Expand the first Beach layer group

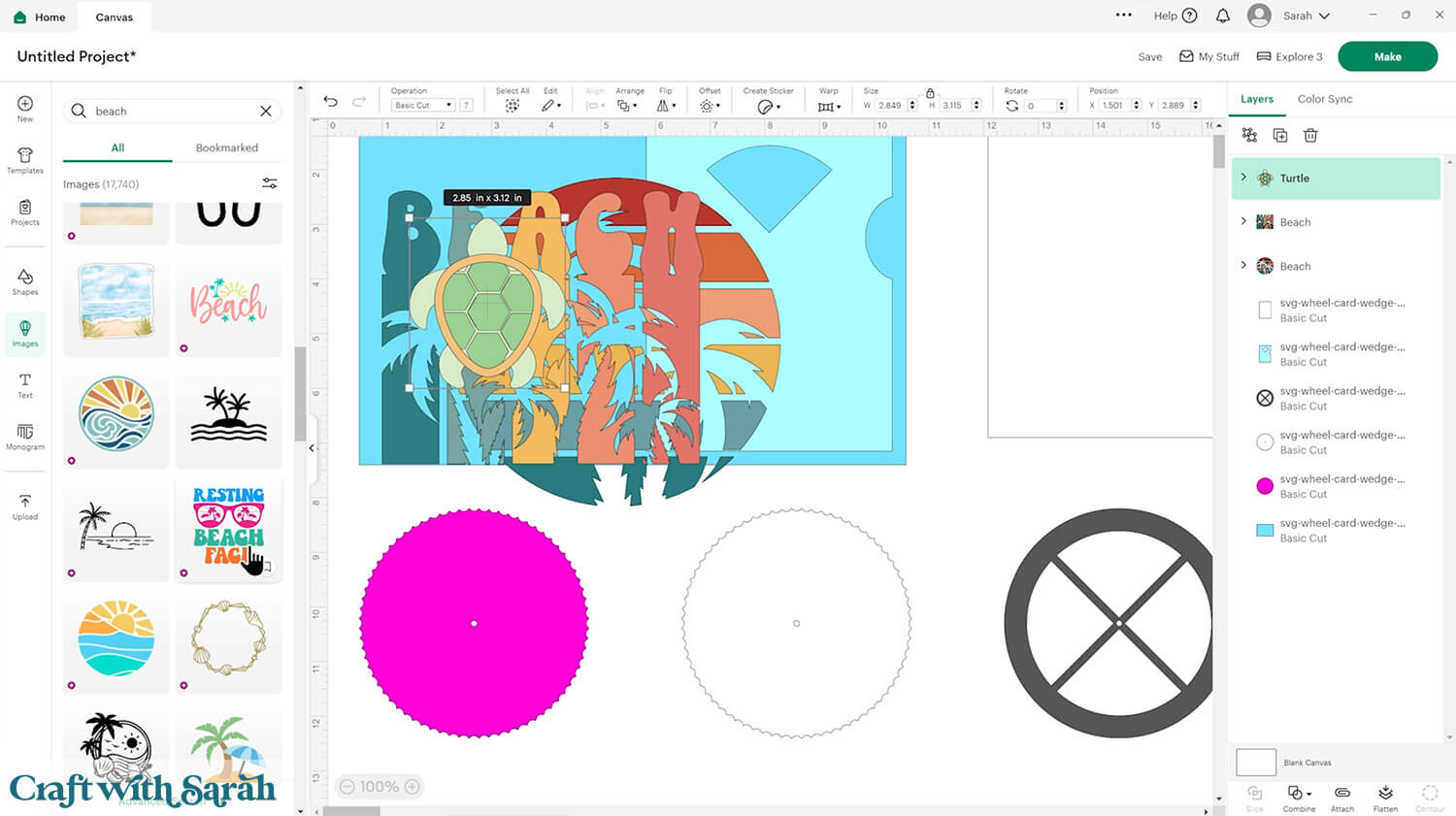click(x=1243, y=221)
